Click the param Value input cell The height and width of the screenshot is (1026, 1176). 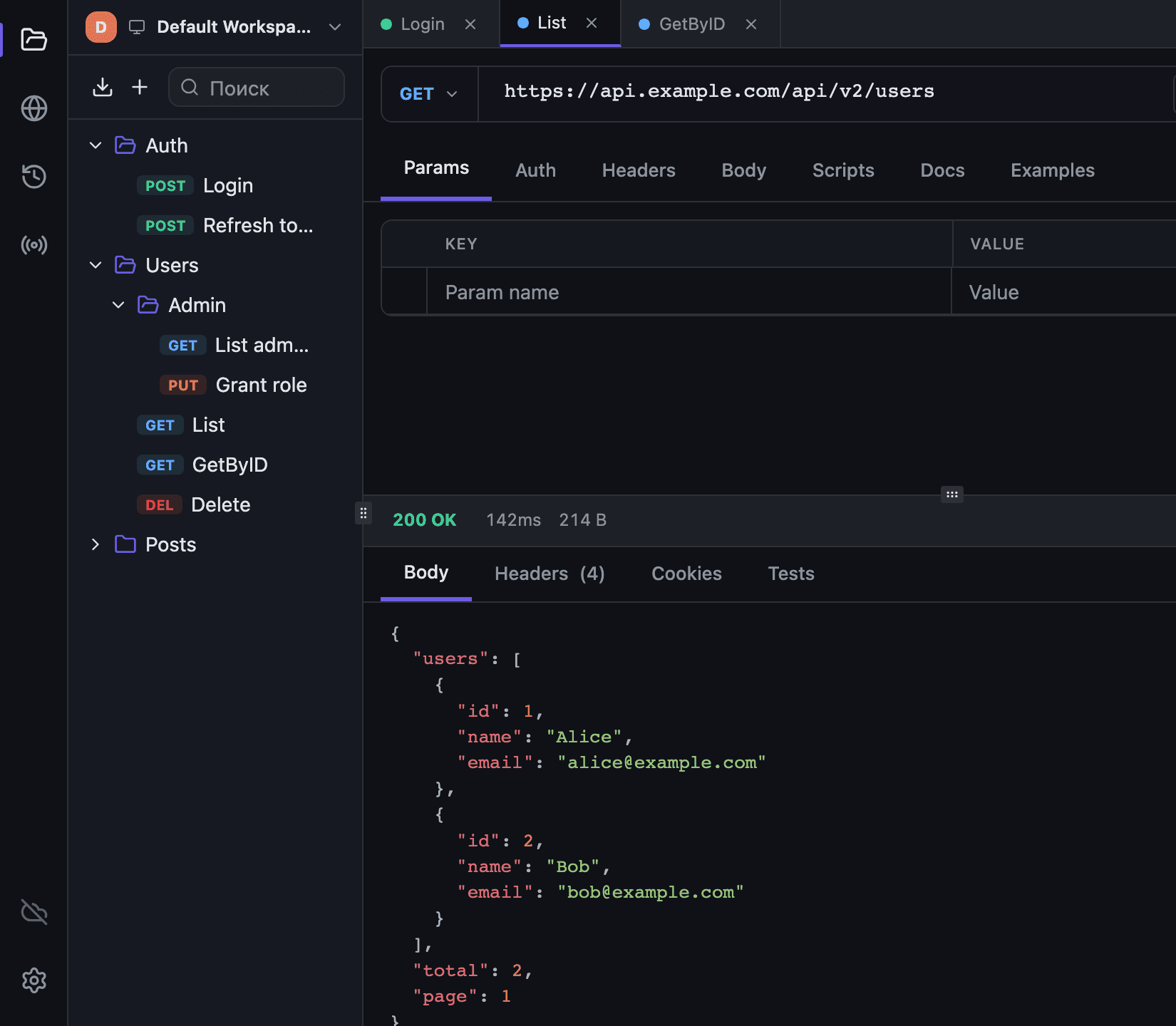(x=1063, y=292)
